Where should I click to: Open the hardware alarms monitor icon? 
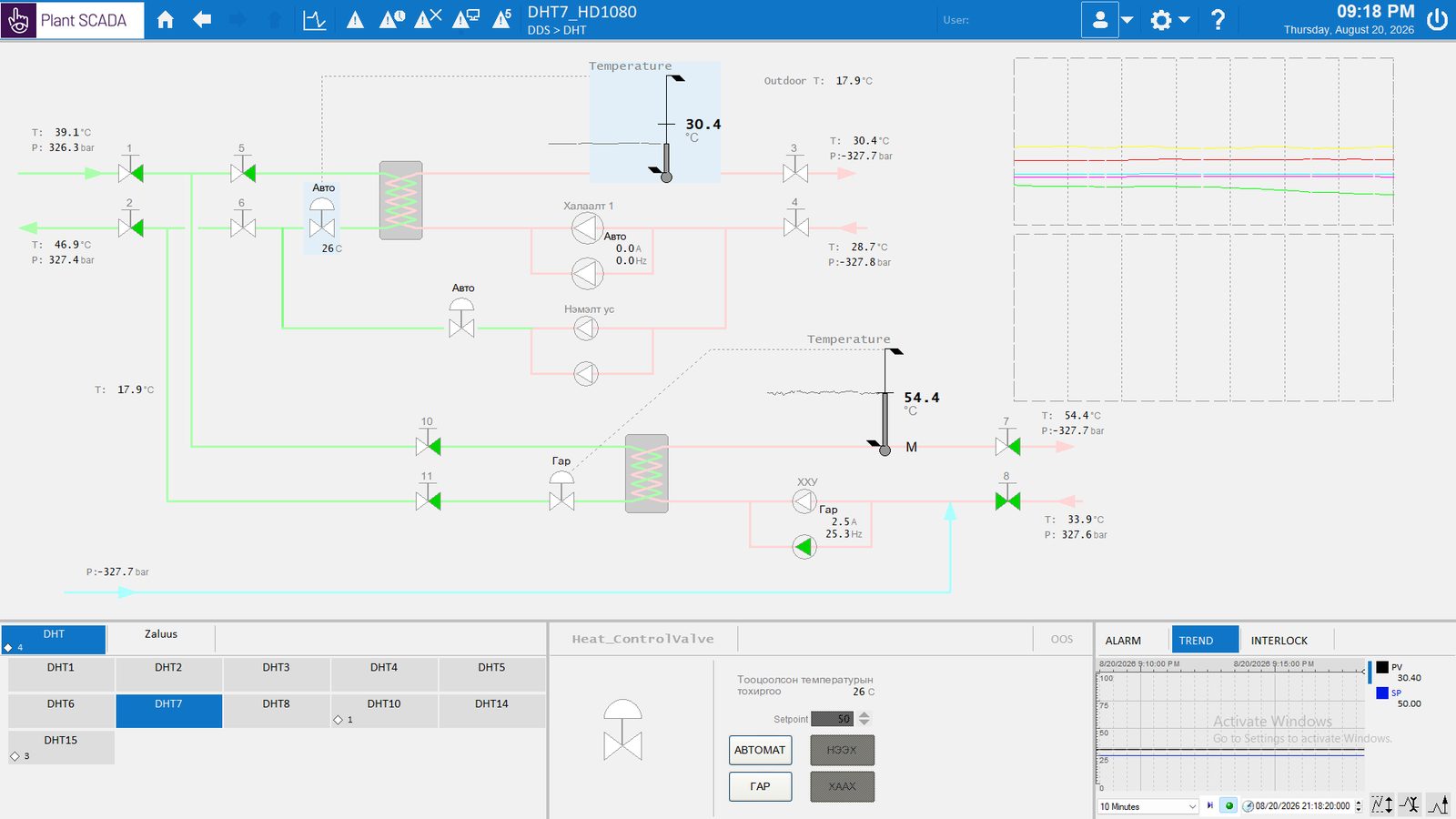[x=465, y=19]
